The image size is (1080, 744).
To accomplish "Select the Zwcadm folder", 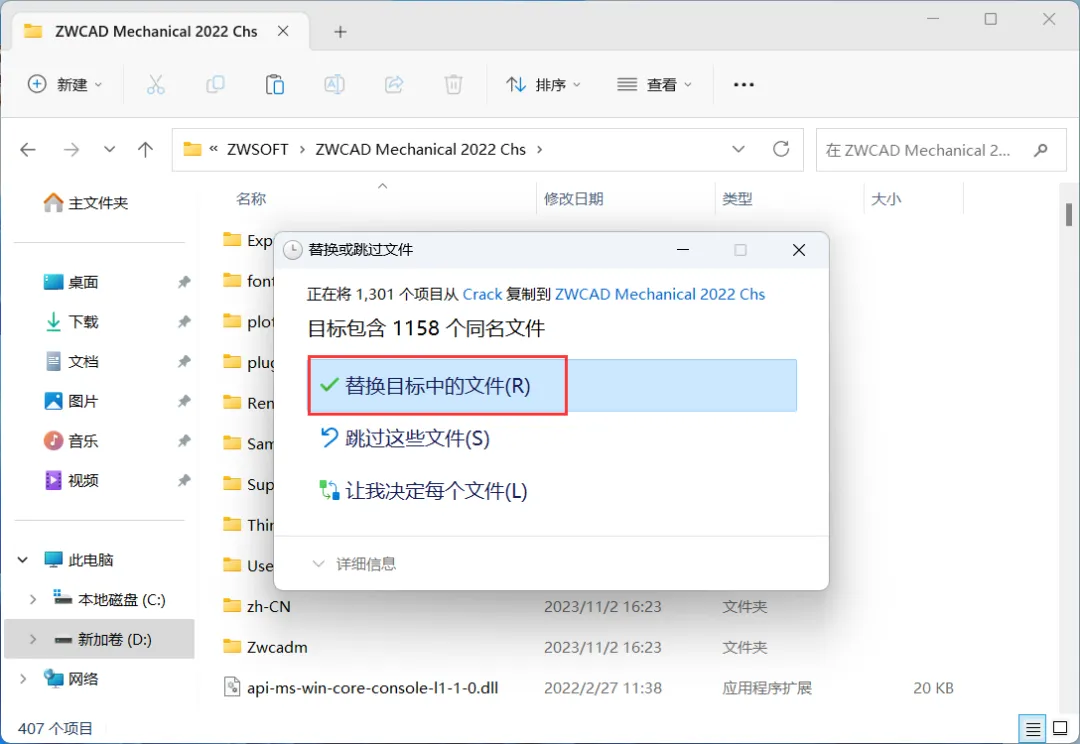I will 277,648.
